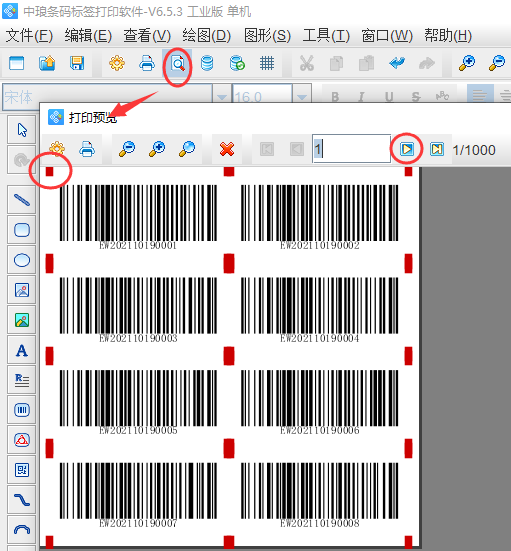This screenshot has height=551, width=511.
Task: Open the print preview toolbar icon
Action: pyautogui.click(x=177, y=64)
